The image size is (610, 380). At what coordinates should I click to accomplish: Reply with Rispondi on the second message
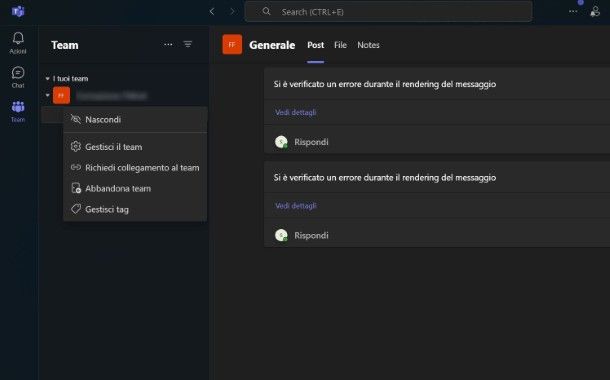[311, 235]
